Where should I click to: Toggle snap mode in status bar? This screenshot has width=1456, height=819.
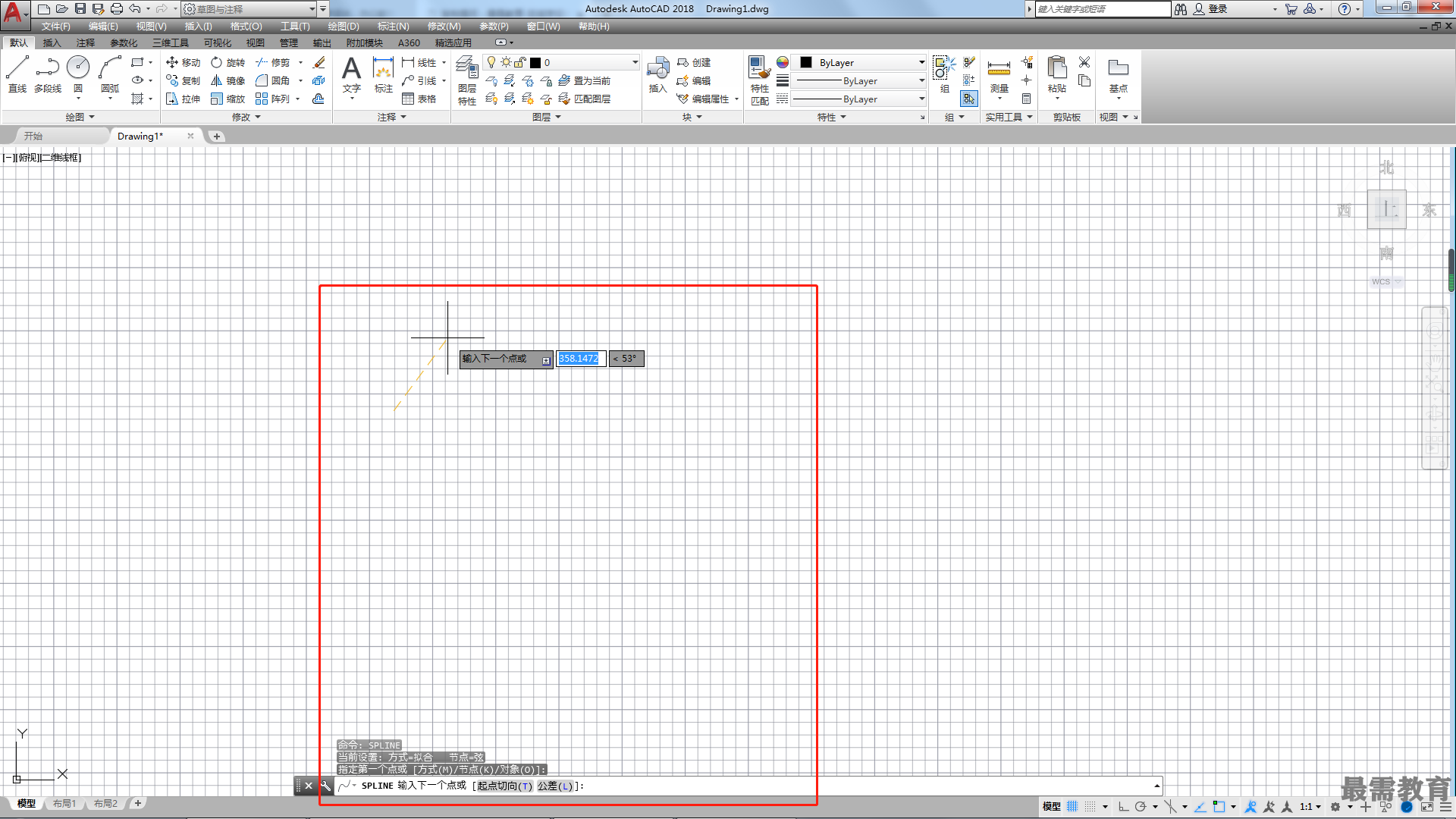click(1090, 807)
